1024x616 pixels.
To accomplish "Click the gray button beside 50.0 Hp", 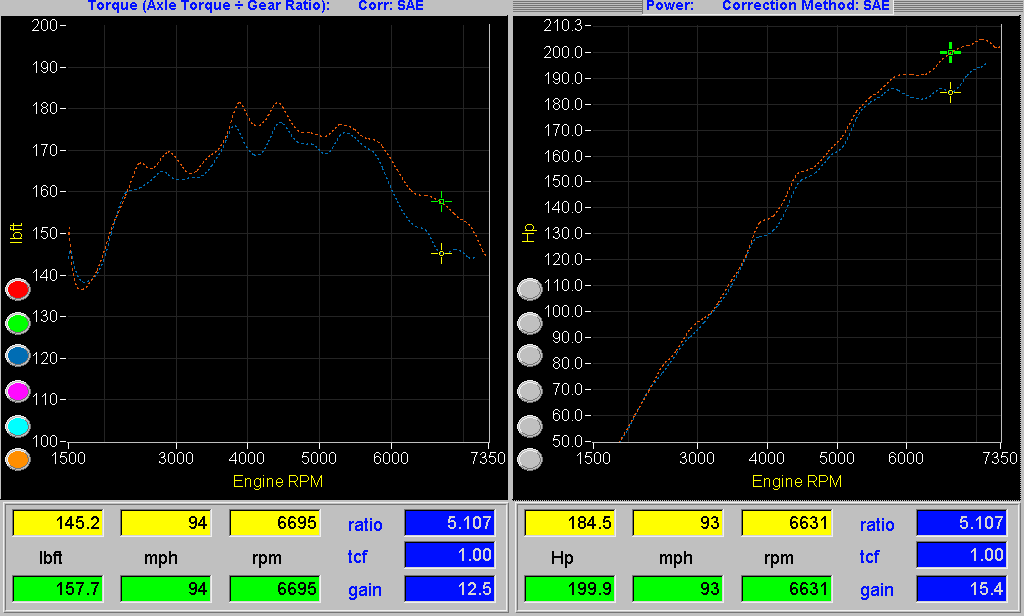I will coord(530,459).
